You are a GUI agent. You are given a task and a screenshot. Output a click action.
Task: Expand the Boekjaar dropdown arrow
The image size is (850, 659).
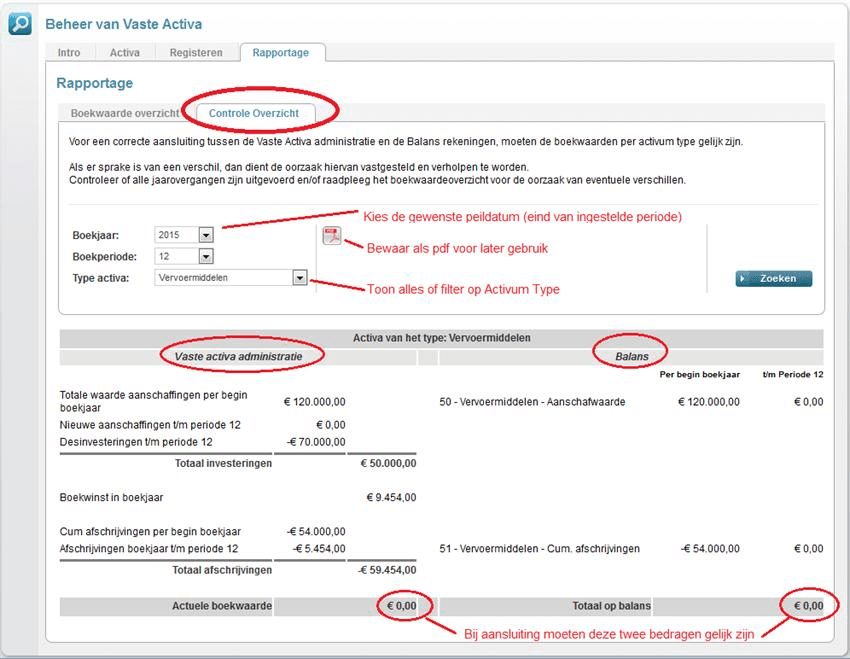(x=206, y=235)
